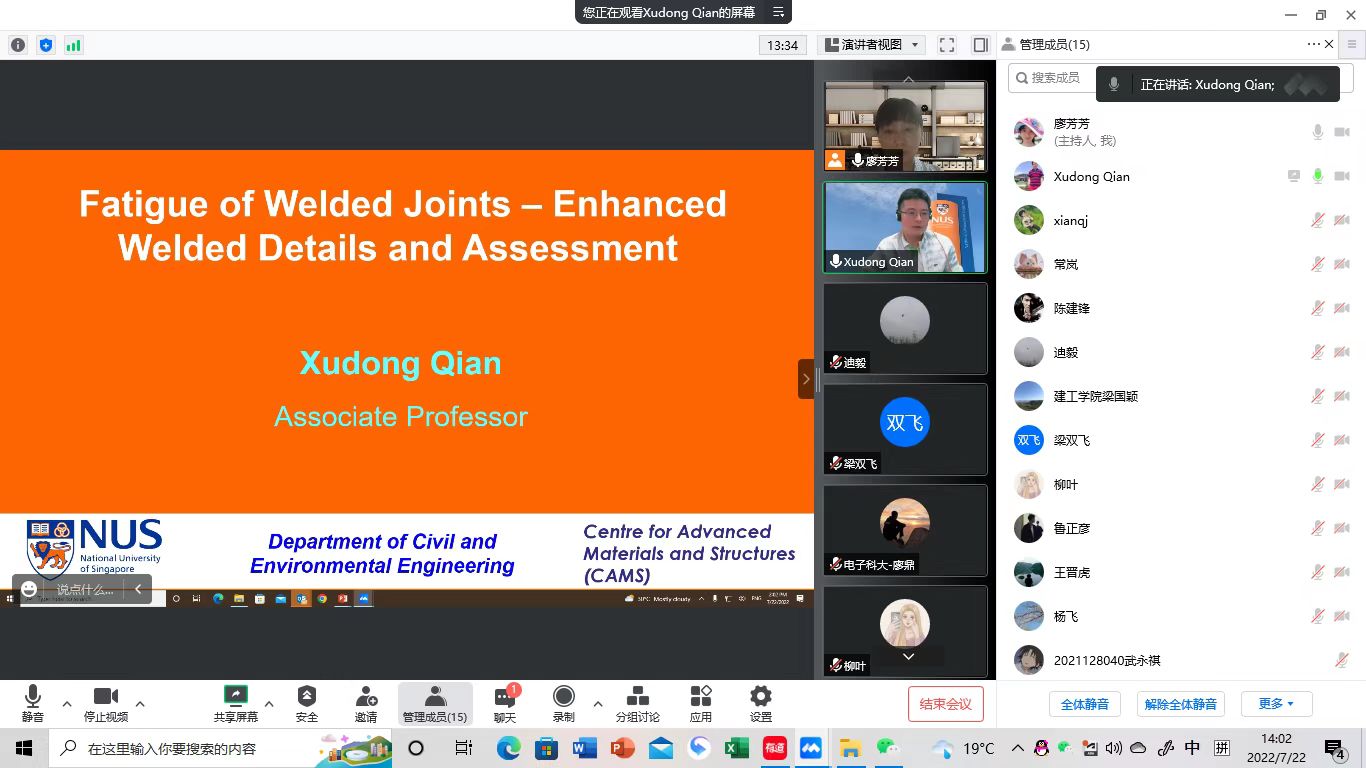Click the 全体静音 mute all button
Image resolution: width=1366 pixels, height=768 pixels.
click(1085, 704)
